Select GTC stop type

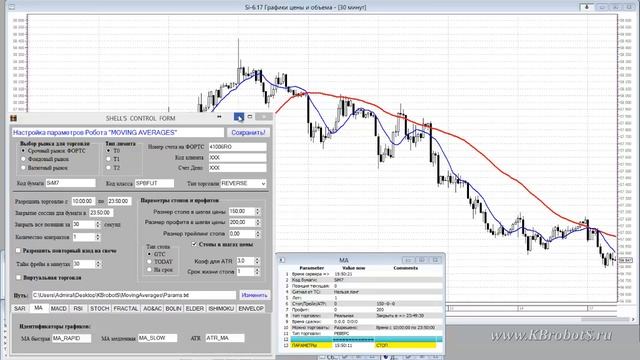point(149,254)
